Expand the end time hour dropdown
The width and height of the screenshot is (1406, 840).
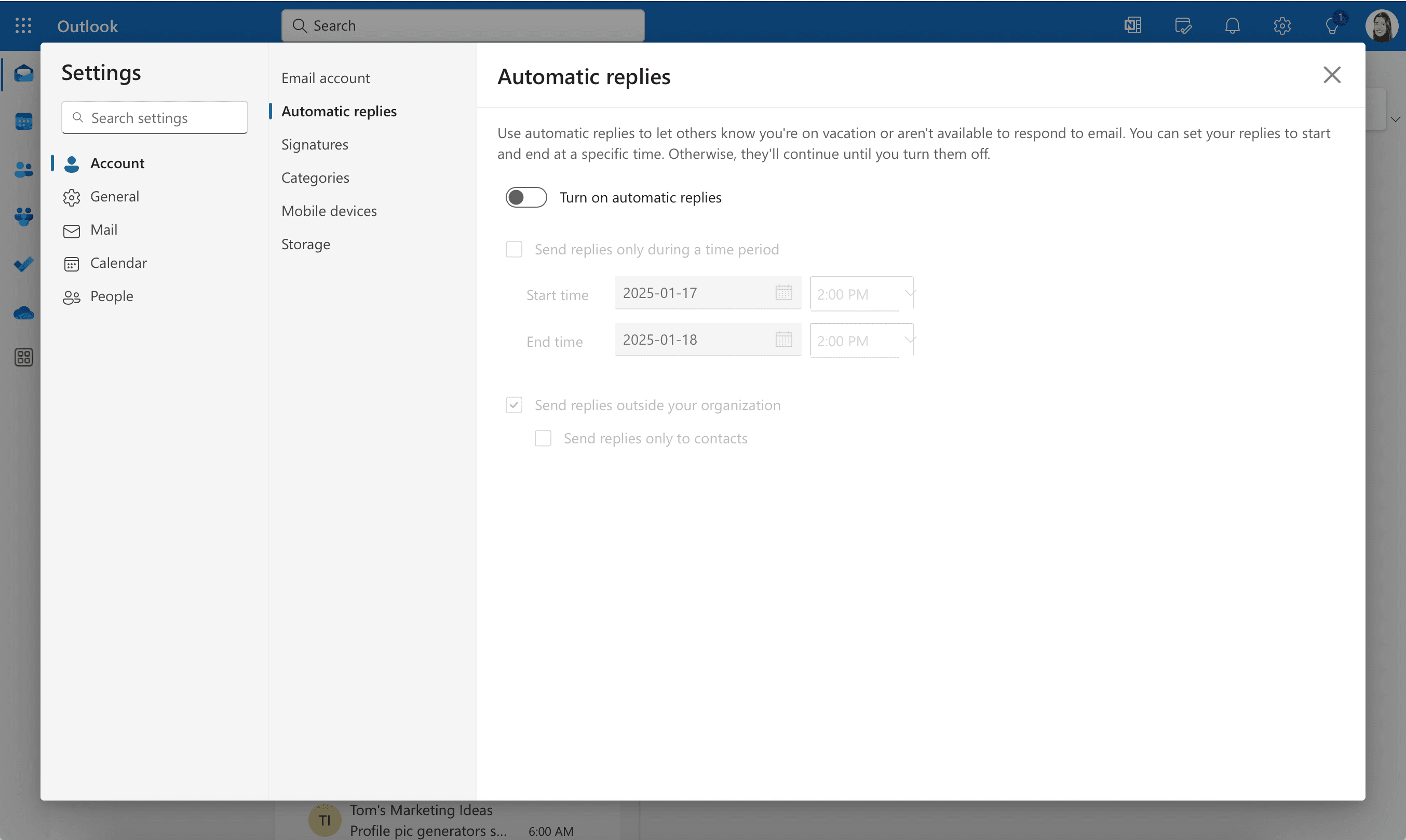[909, 340]
